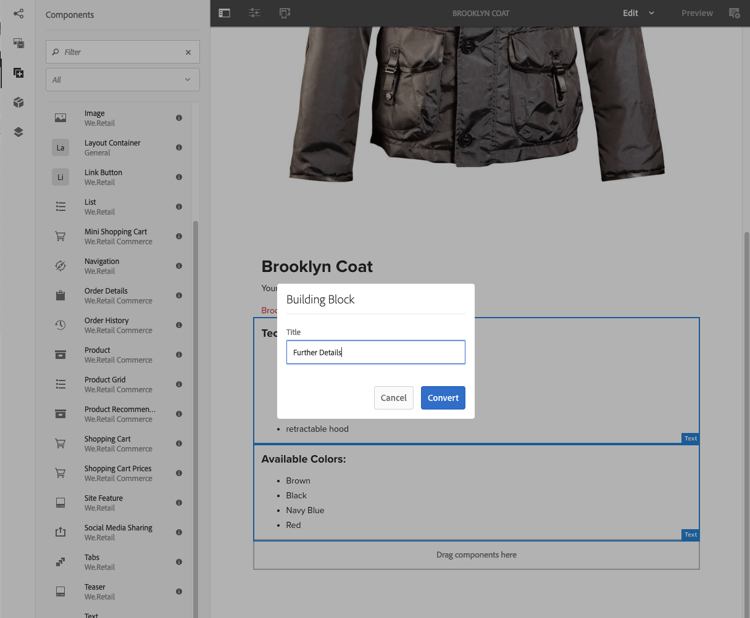750x618 pixels.
Task: Expand the All component group dropdown
Action: [122, 79]
